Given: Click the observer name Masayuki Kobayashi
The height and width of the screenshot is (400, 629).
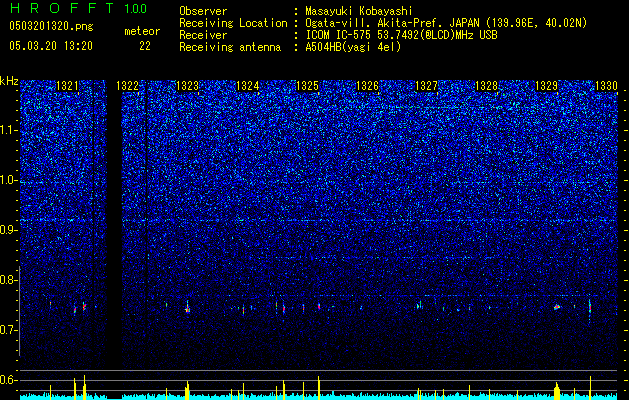Looking at the screenshot, I should coord(359,11).
